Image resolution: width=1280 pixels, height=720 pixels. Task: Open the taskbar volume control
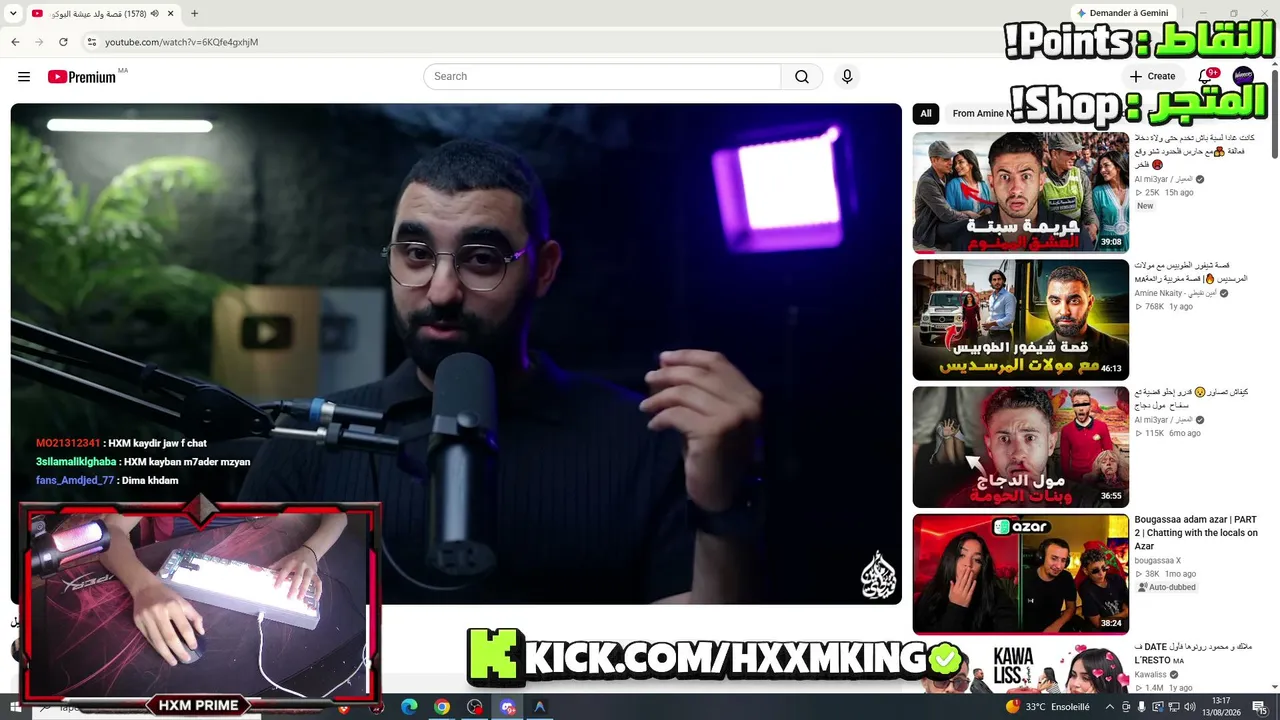(x=1188, y=707)
